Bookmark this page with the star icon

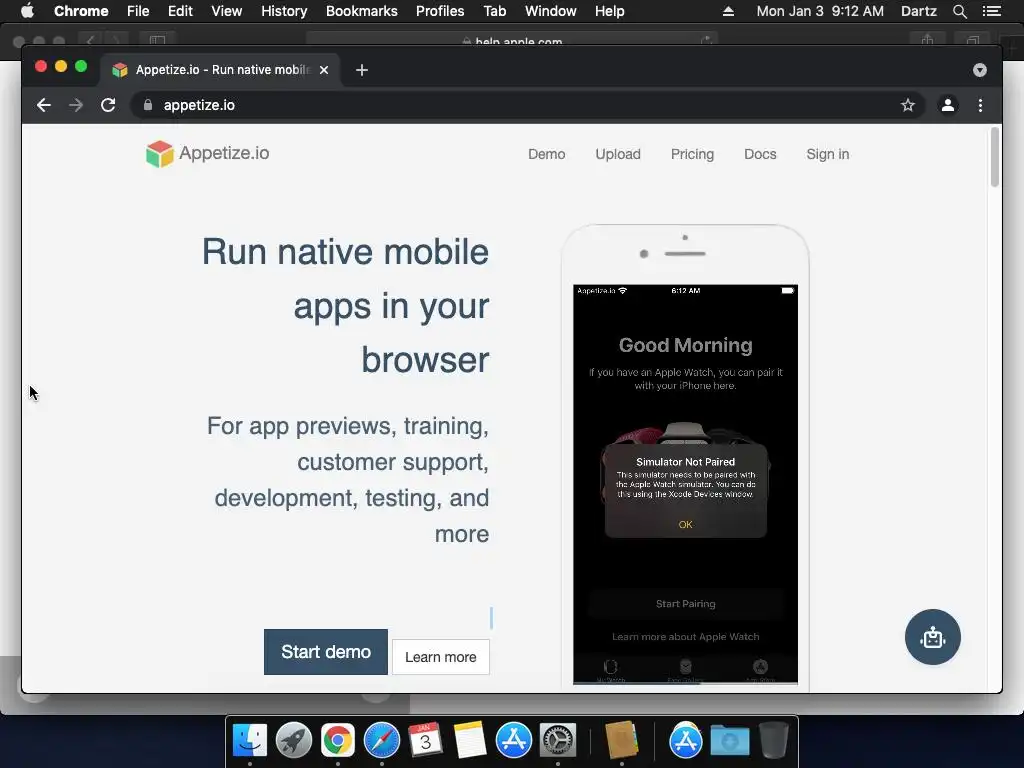908,105
